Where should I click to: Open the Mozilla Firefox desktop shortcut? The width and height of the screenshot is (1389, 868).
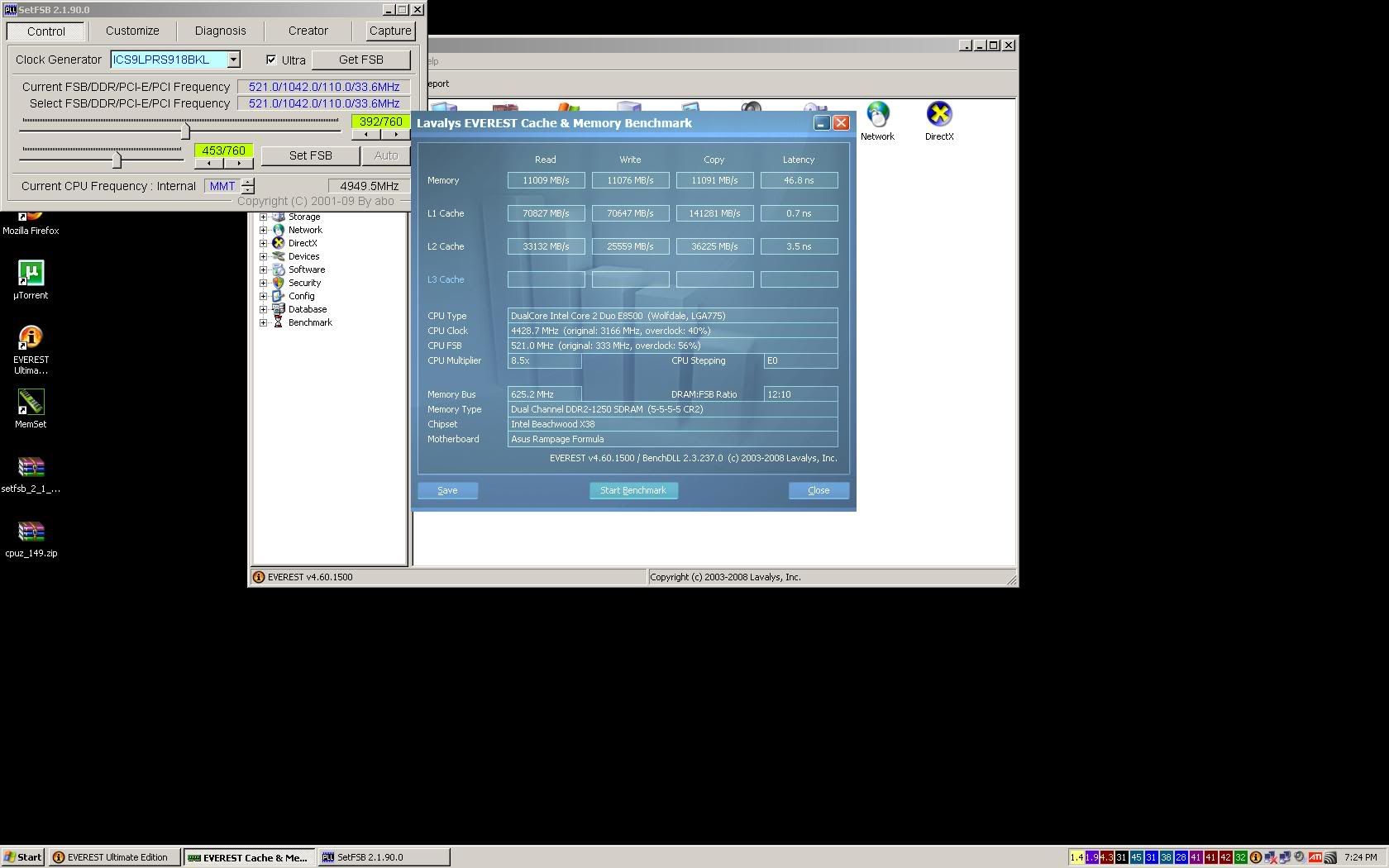31,224
